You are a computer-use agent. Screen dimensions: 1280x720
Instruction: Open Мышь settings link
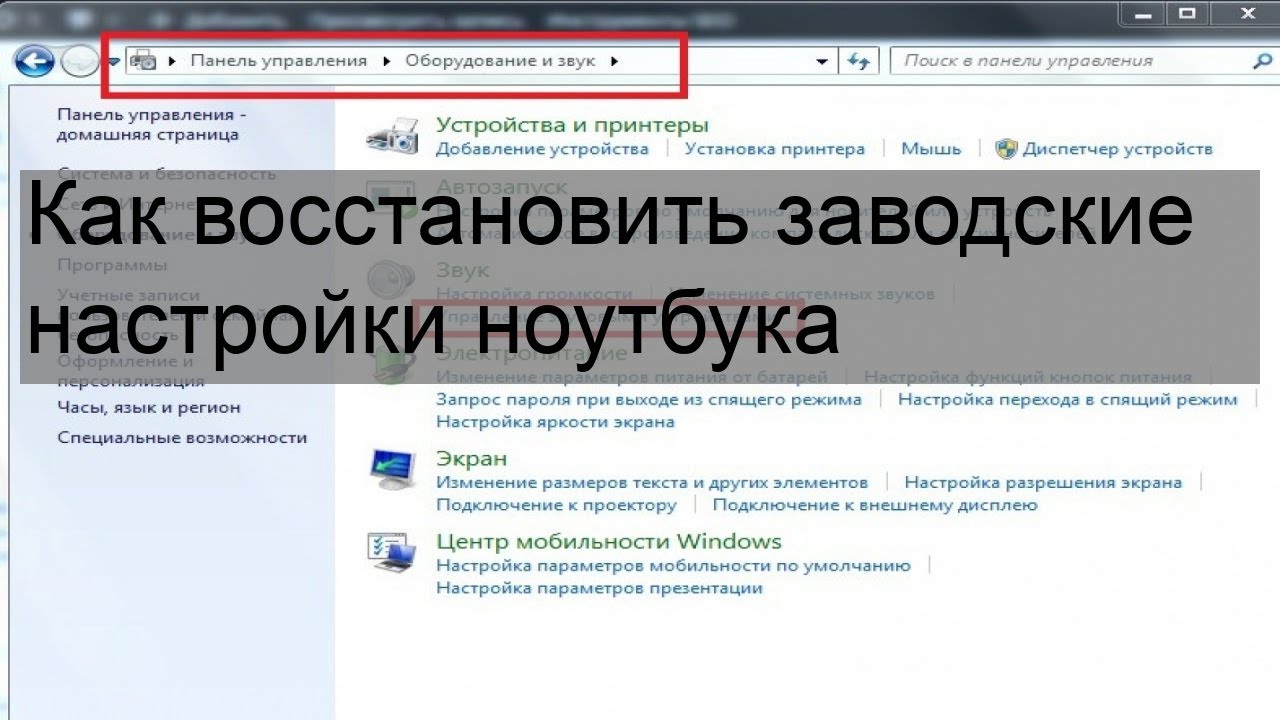coord(931,149)
